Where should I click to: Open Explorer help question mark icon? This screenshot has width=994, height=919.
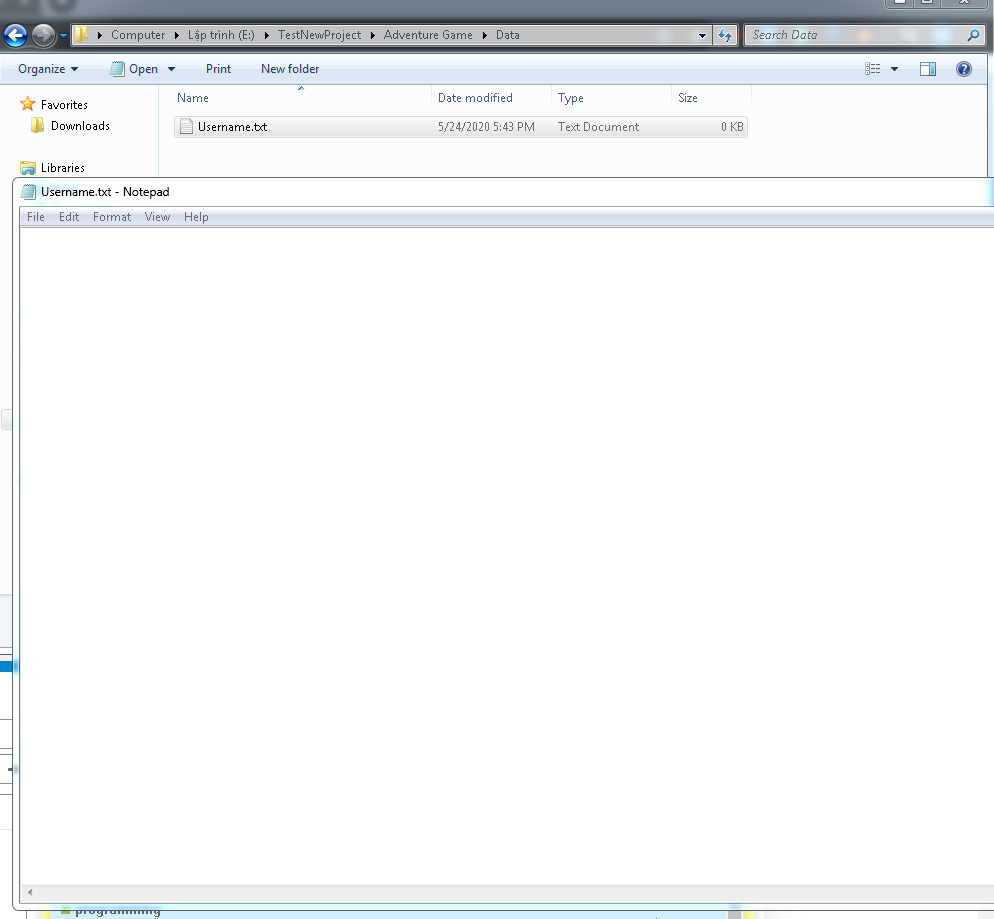click(963, 69)
